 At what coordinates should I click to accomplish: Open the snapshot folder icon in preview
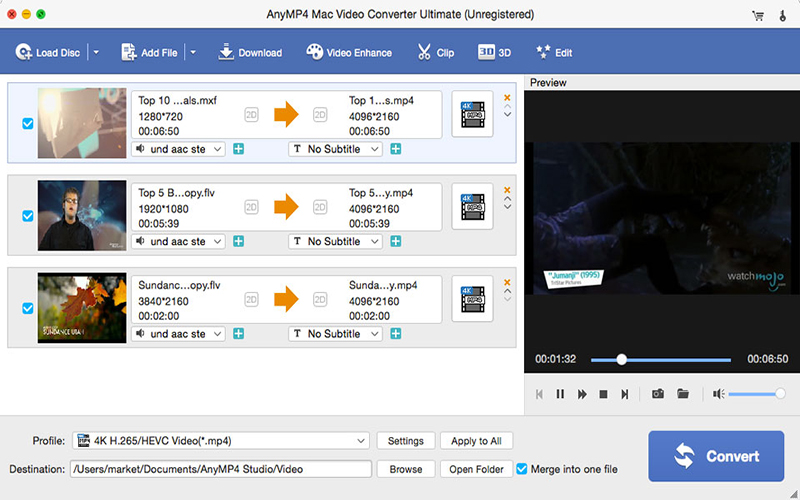point(683,394)
